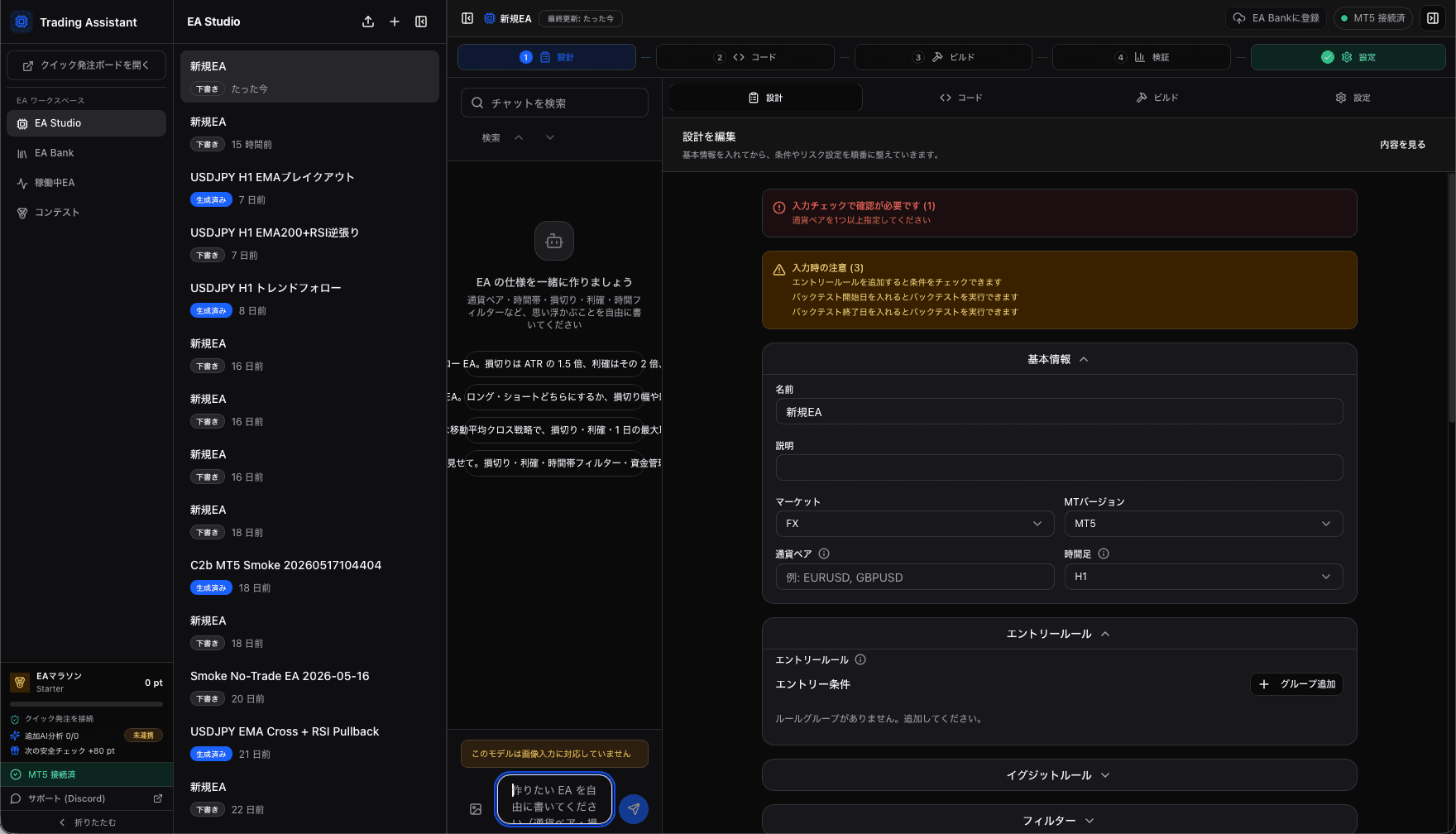Click MT5 接続済 status button in top bar
The image size is (1456, 834).
pyautogui.click(x=1373, y=18)
